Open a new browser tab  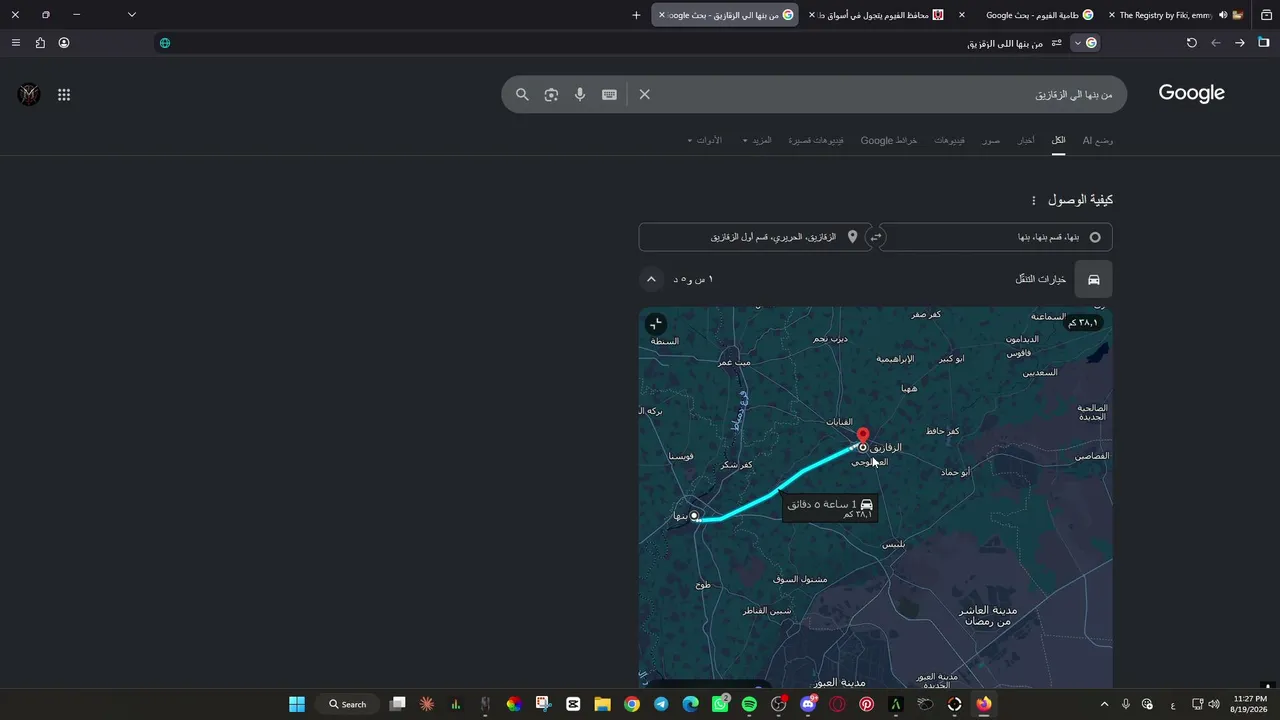point(636,15)
